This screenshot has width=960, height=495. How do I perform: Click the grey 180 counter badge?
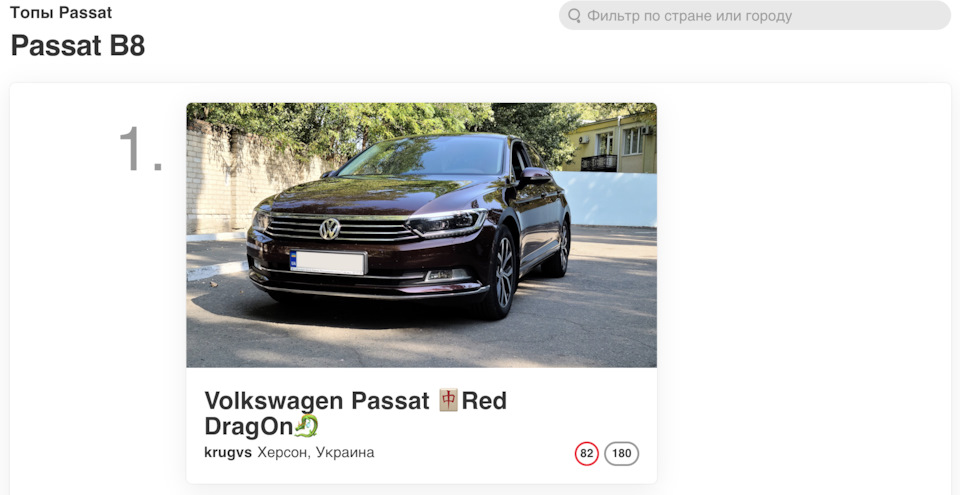621,454
